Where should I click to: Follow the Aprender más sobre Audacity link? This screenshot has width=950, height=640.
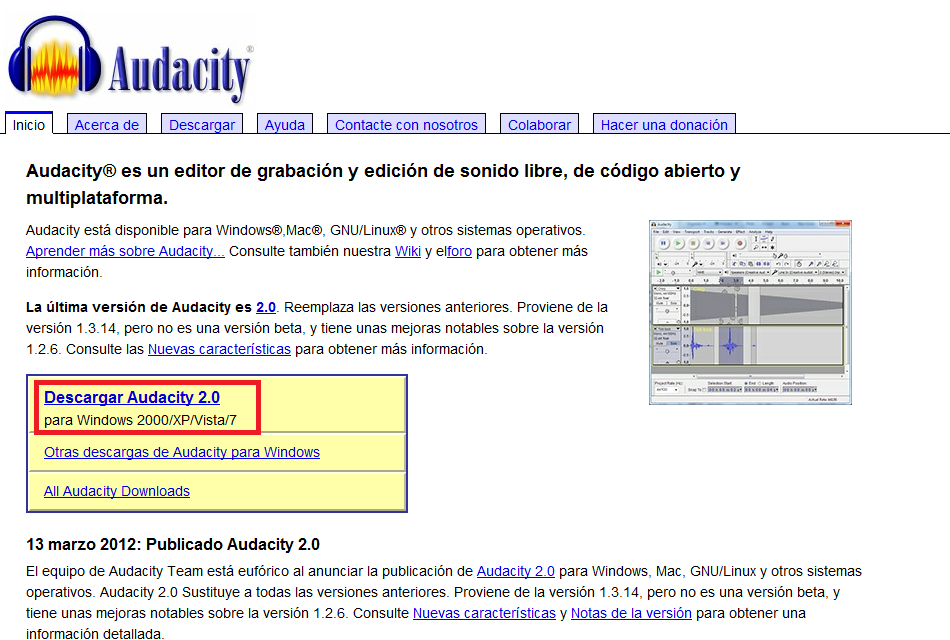click(125, 251)
